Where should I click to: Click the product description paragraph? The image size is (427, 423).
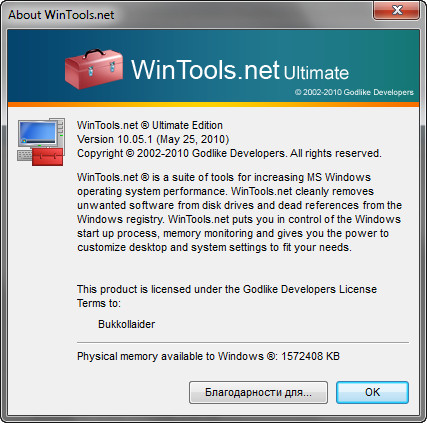click(x=239, y=212)
